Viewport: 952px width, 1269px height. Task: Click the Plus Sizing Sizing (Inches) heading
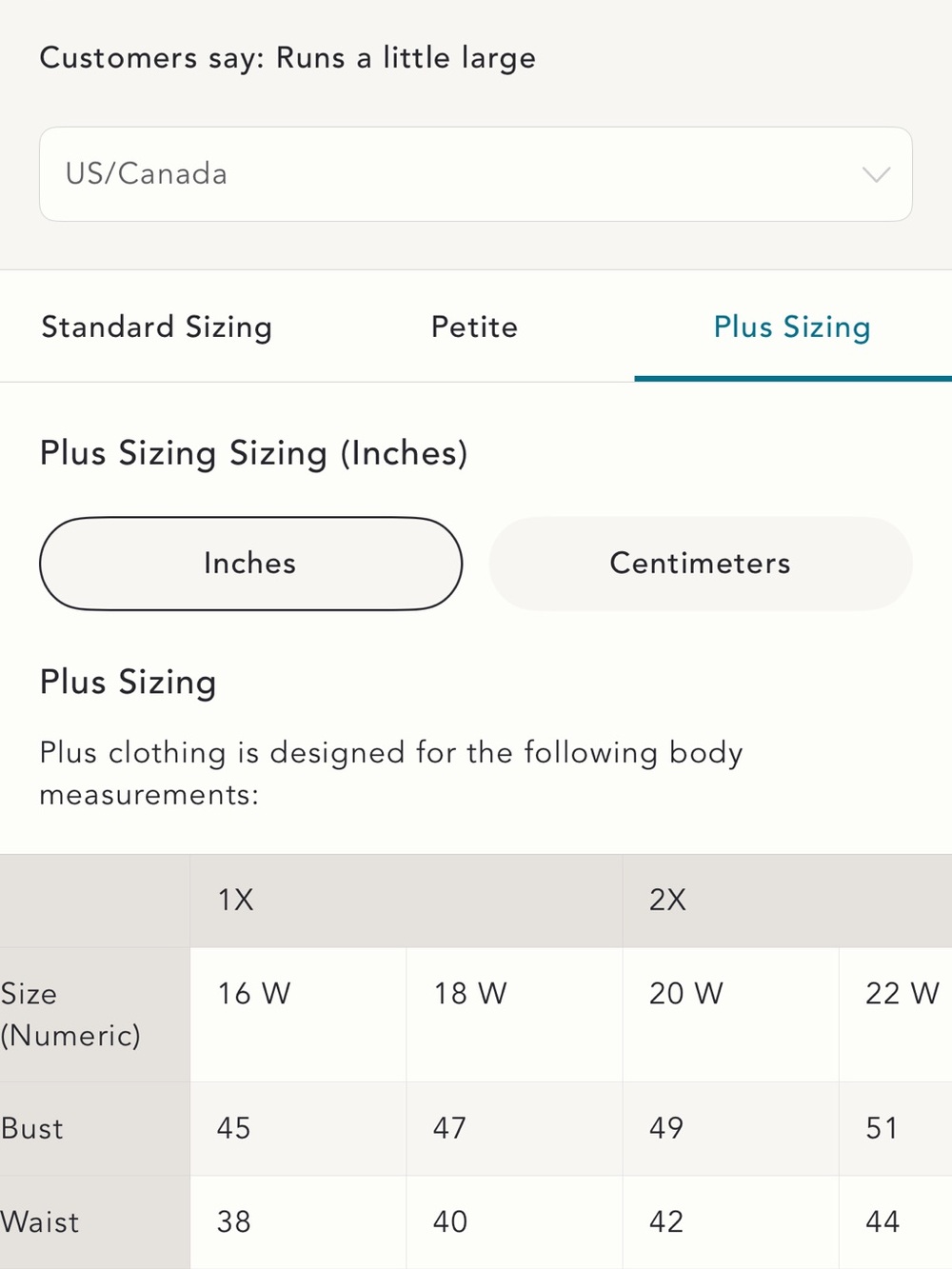pyautogui.click(x=253, y=454)
